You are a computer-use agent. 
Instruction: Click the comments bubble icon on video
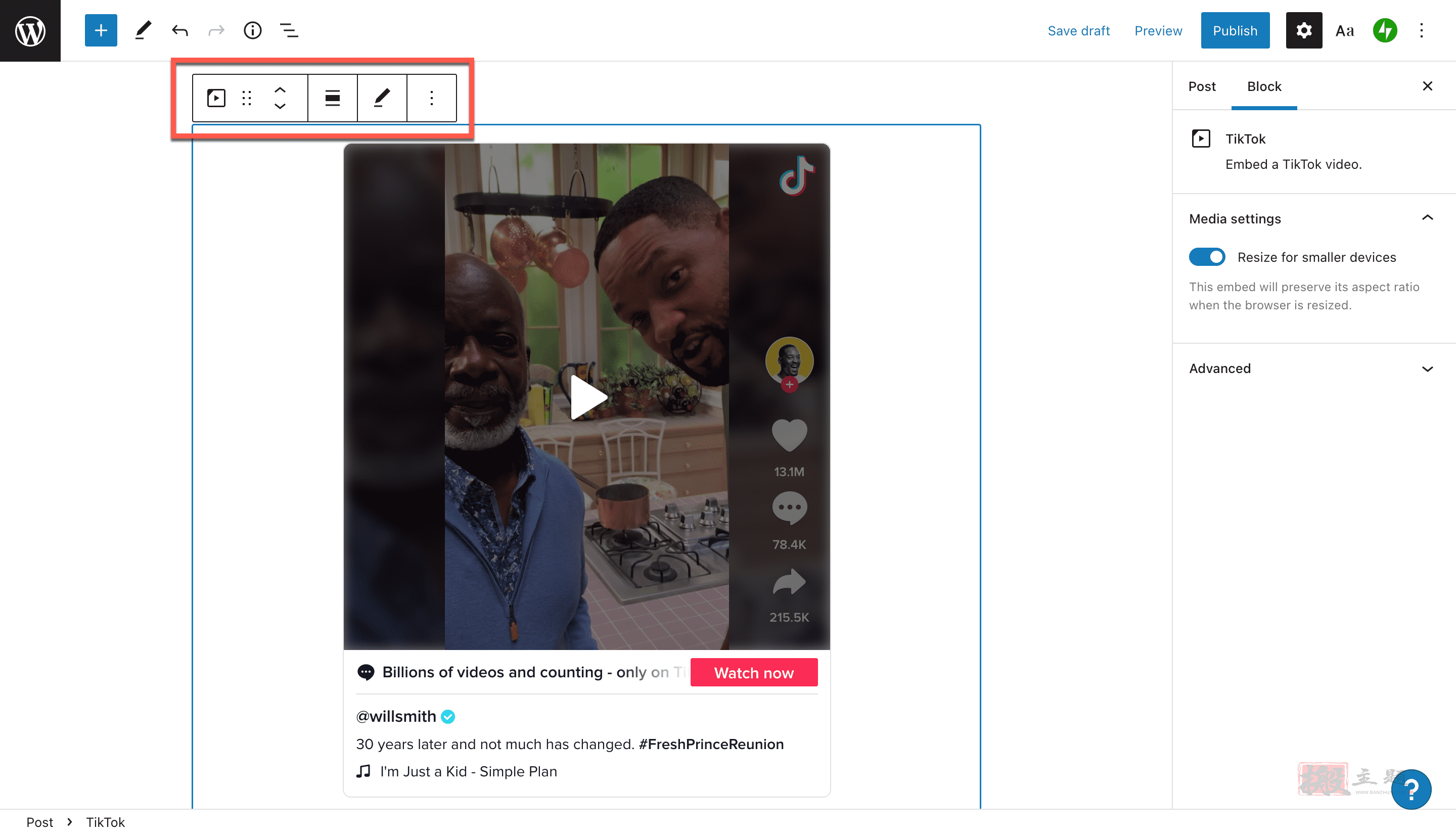[x=789, y=508]
